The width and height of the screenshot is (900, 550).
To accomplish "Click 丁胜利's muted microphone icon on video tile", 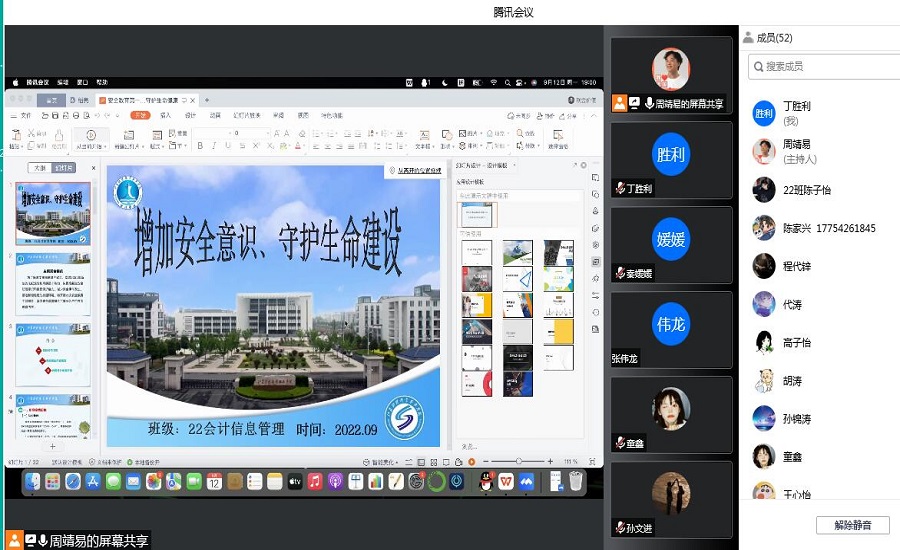I will [x=621, y=188].
